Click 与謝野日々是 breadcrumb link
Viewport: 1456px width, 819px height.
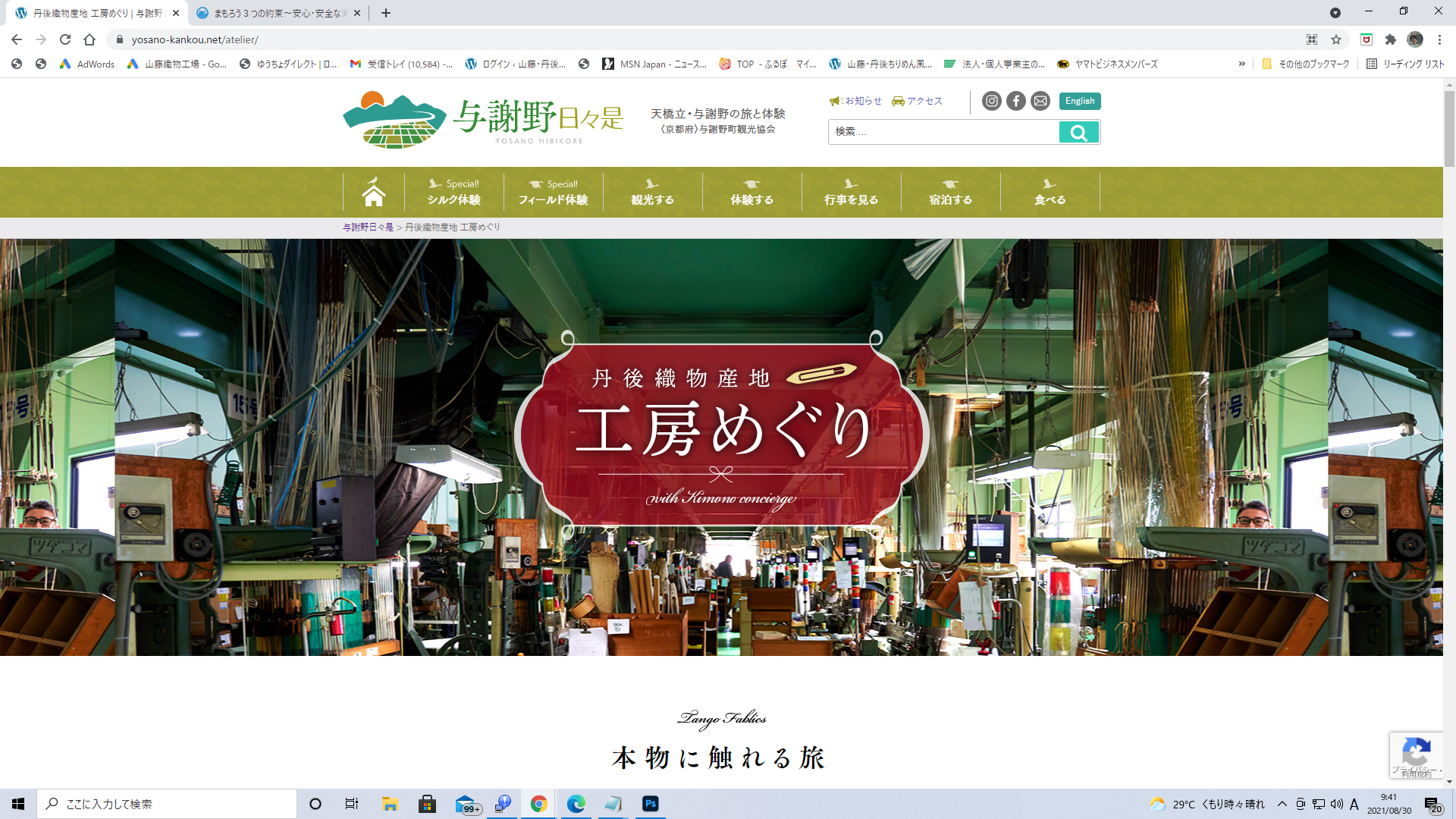368,227
